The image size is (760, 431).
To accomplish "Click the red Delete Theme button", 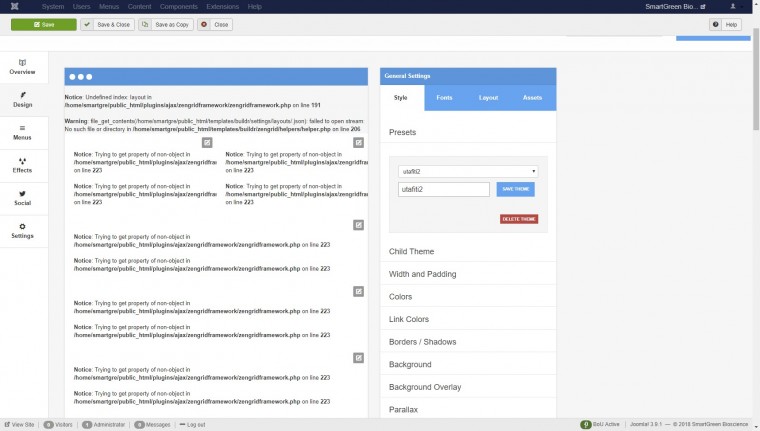I will pyautogui.click(x=519, y=219).
